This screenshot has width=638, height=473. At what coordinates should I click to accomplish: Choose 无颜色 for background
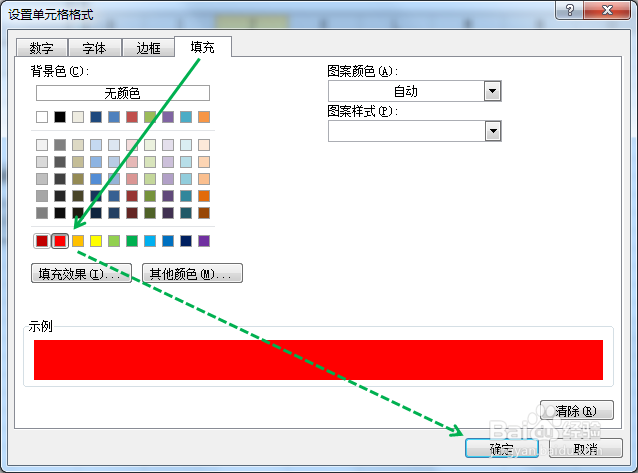click(123, 93)
